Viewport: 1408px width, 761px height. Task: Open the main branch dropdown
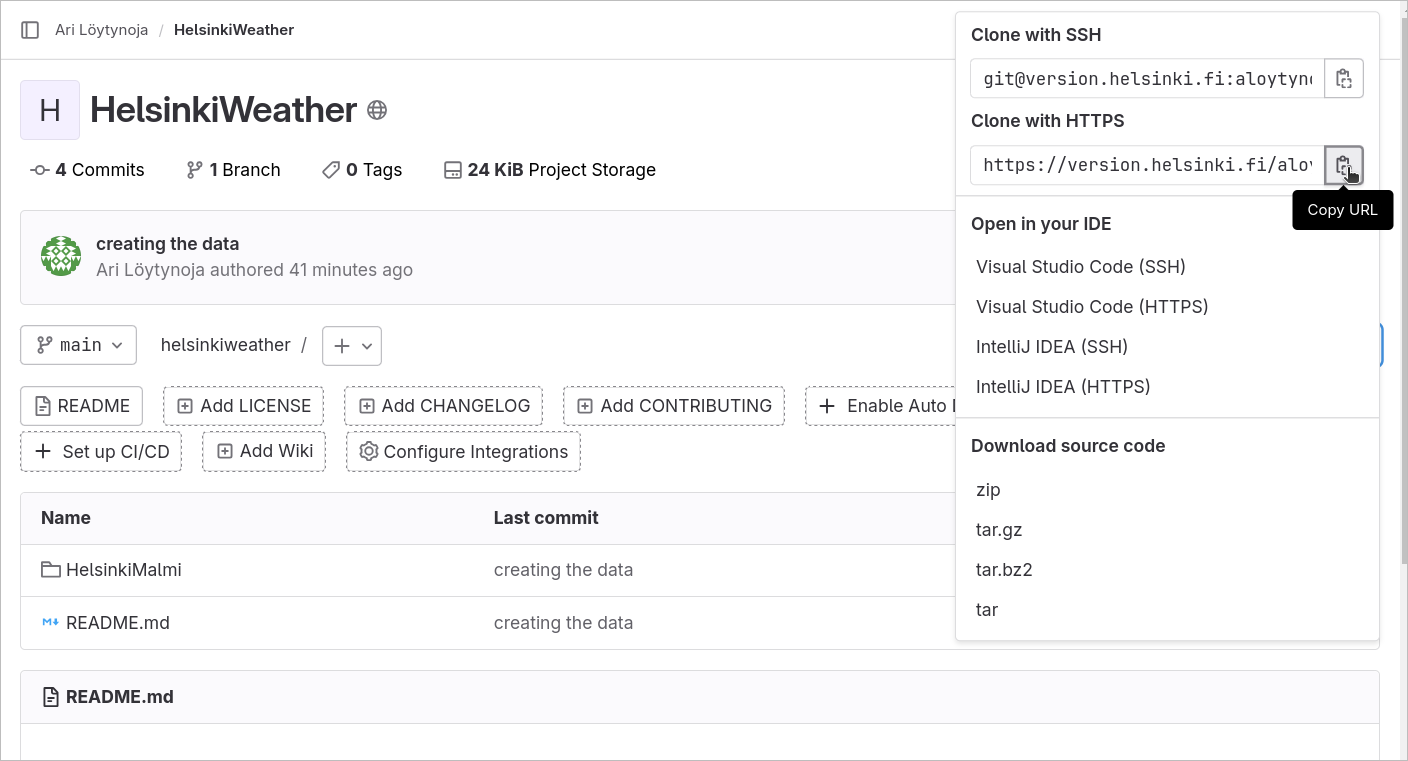[78, 345]
